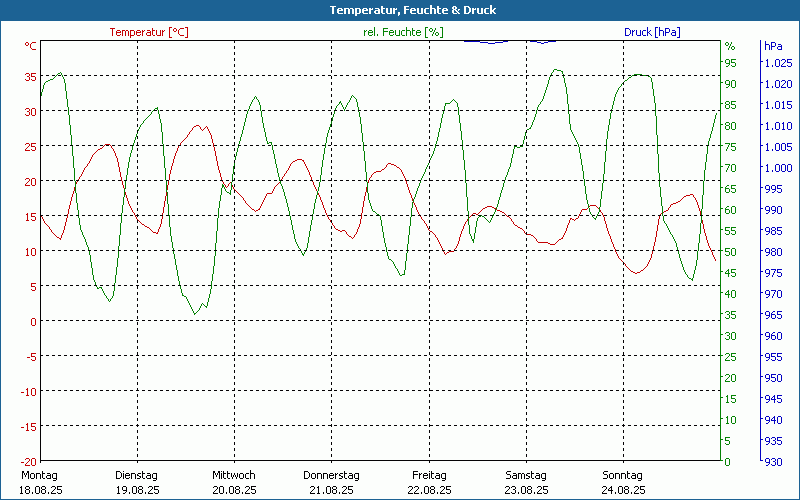Click the Mittwoch day label
This screenshot has height=500, width=800.
click(234, 475)
